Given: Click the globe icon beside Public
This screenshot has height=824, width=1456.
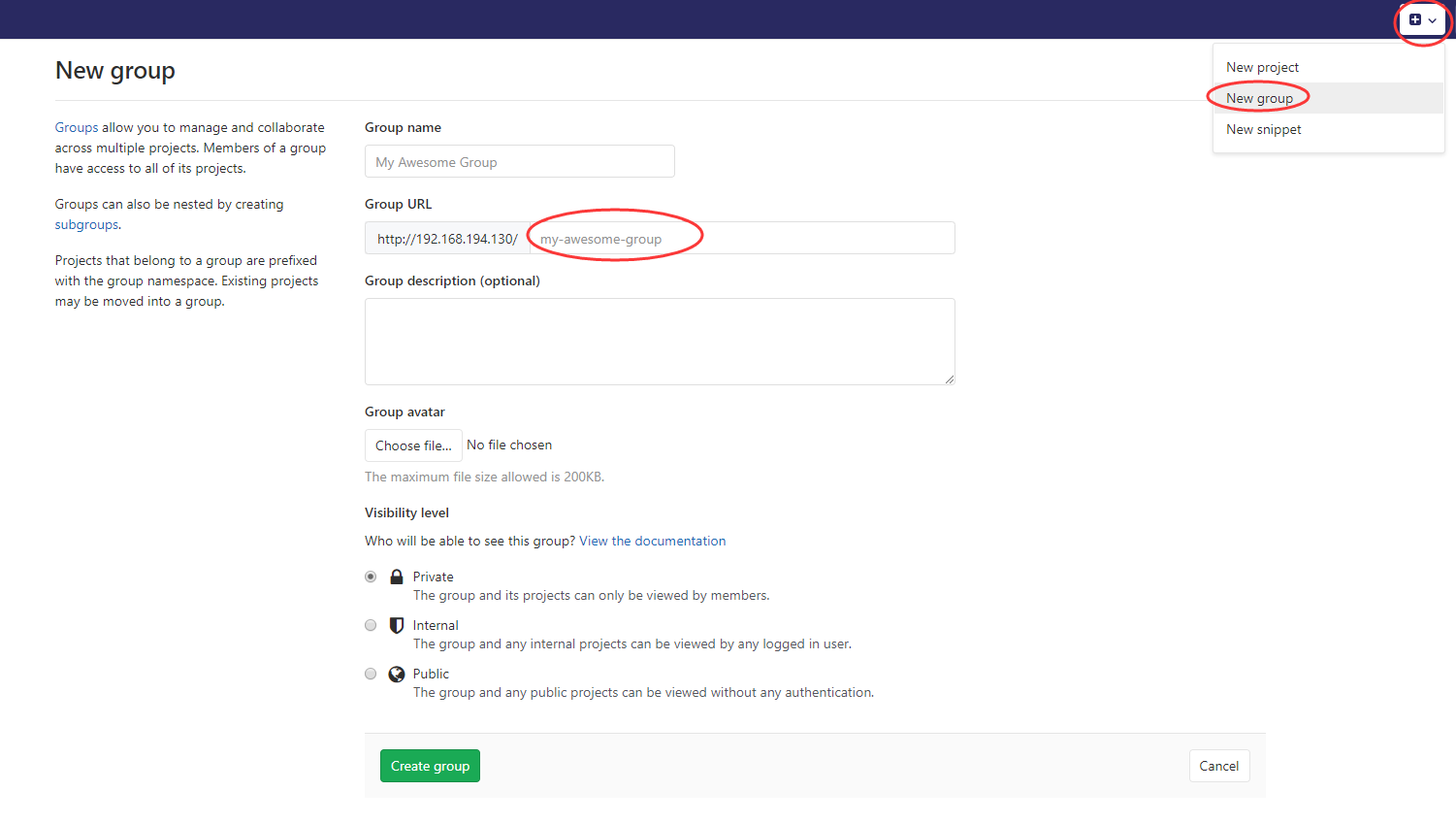Looking at the screenshot, I should (397, 674).
